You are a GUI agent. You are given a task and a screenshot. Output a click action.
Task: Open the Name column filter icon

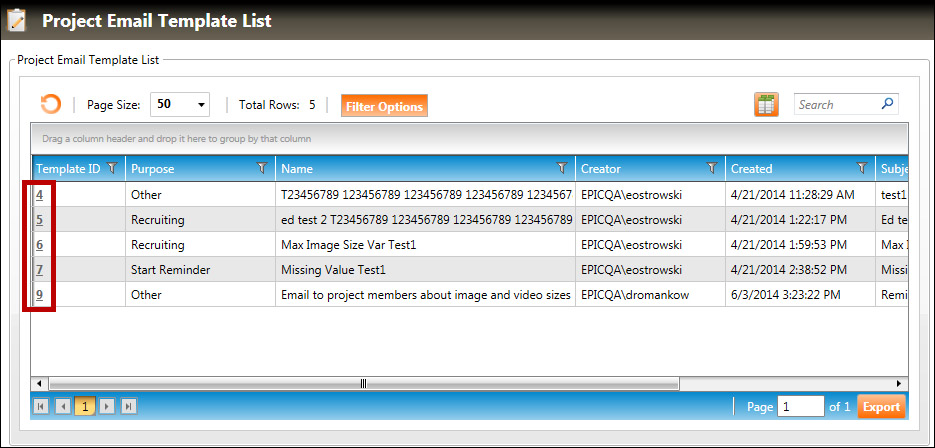(562, 168)
